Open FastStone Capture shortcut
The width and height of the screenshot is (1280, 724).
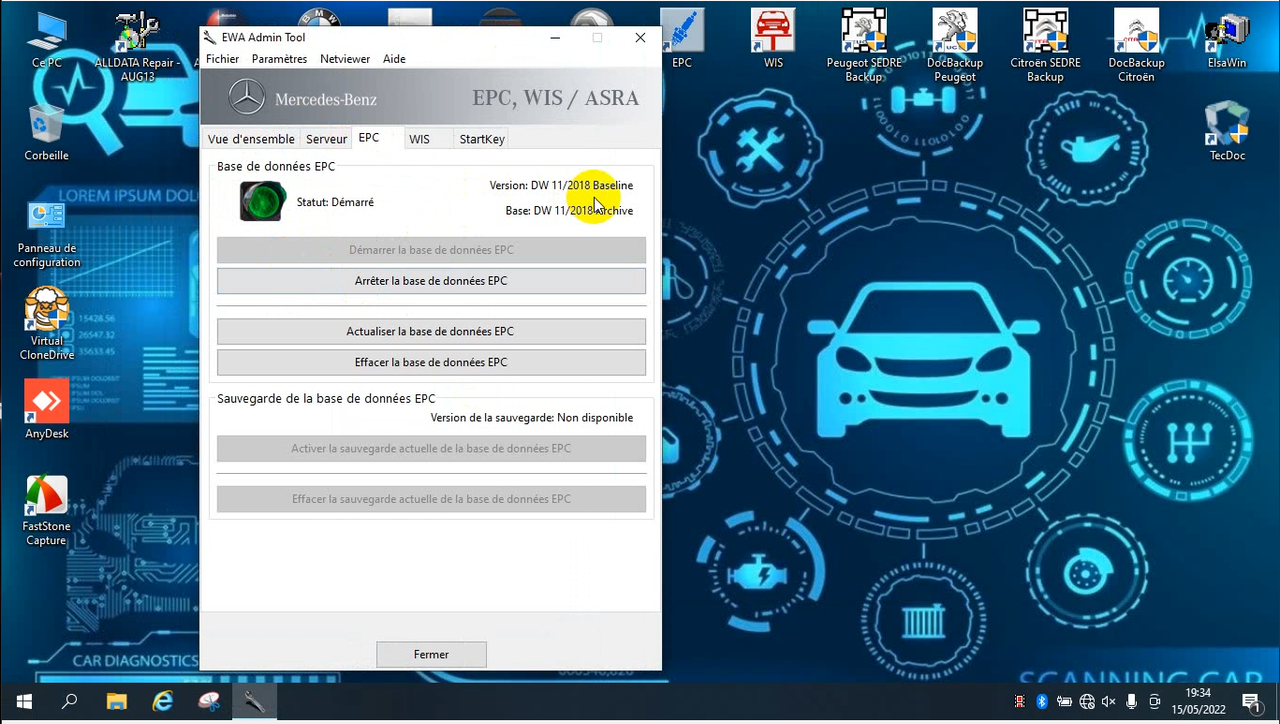point(46,511)
